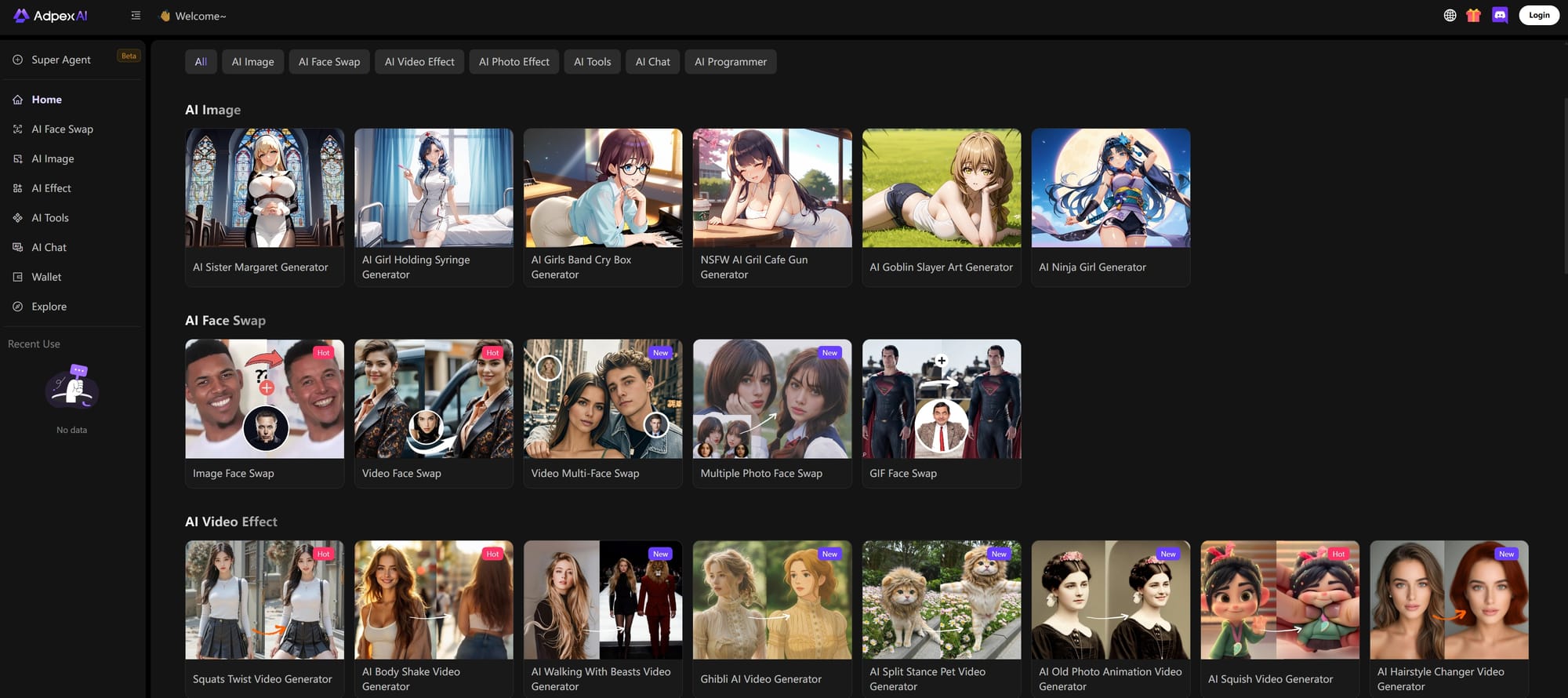
Task: Click the AdpexAI logo
Action: [x=50, y=16]
